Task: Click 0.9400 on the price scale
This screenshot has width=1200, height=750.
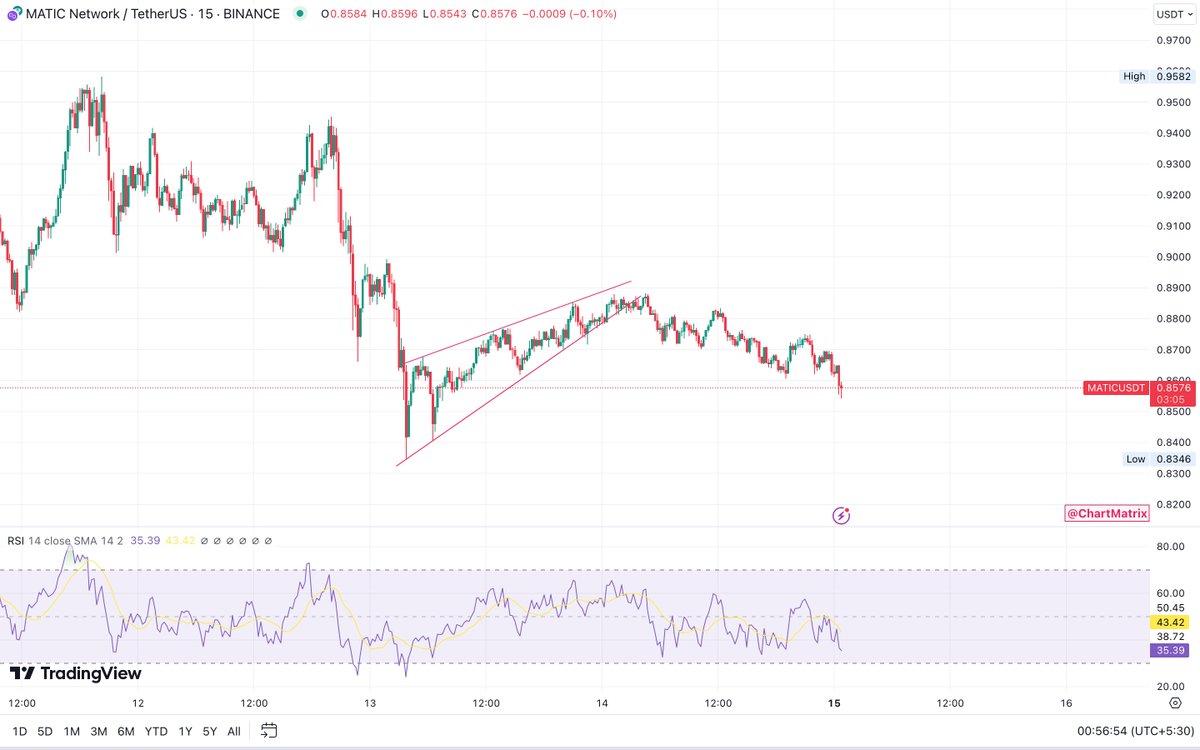Action: (x=1173, y=133)
